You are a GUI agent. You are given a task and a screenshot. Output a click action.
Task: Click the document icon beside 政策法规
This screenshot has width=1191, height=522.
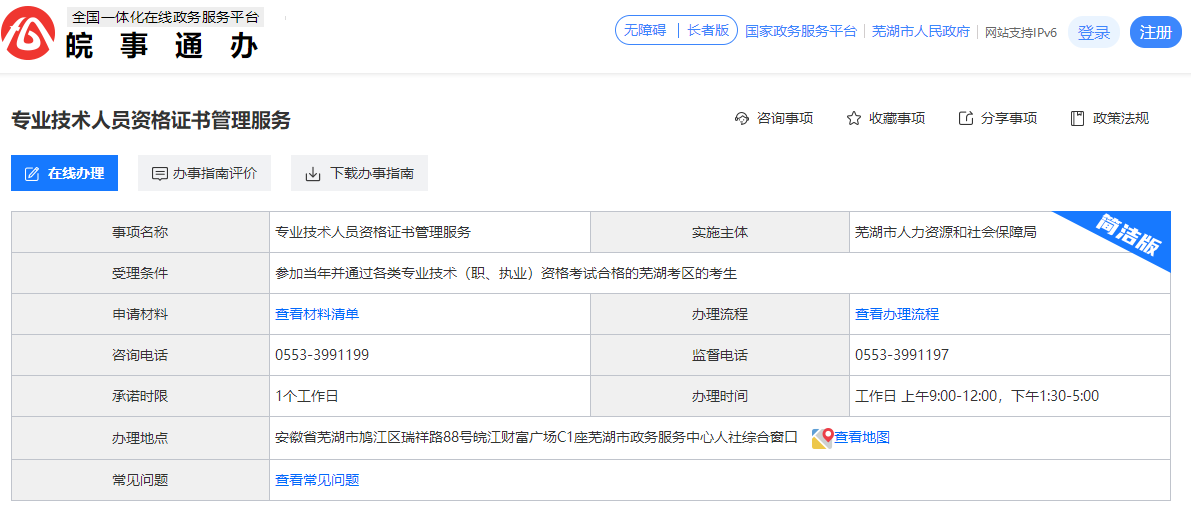click(x=1077, y=118)
